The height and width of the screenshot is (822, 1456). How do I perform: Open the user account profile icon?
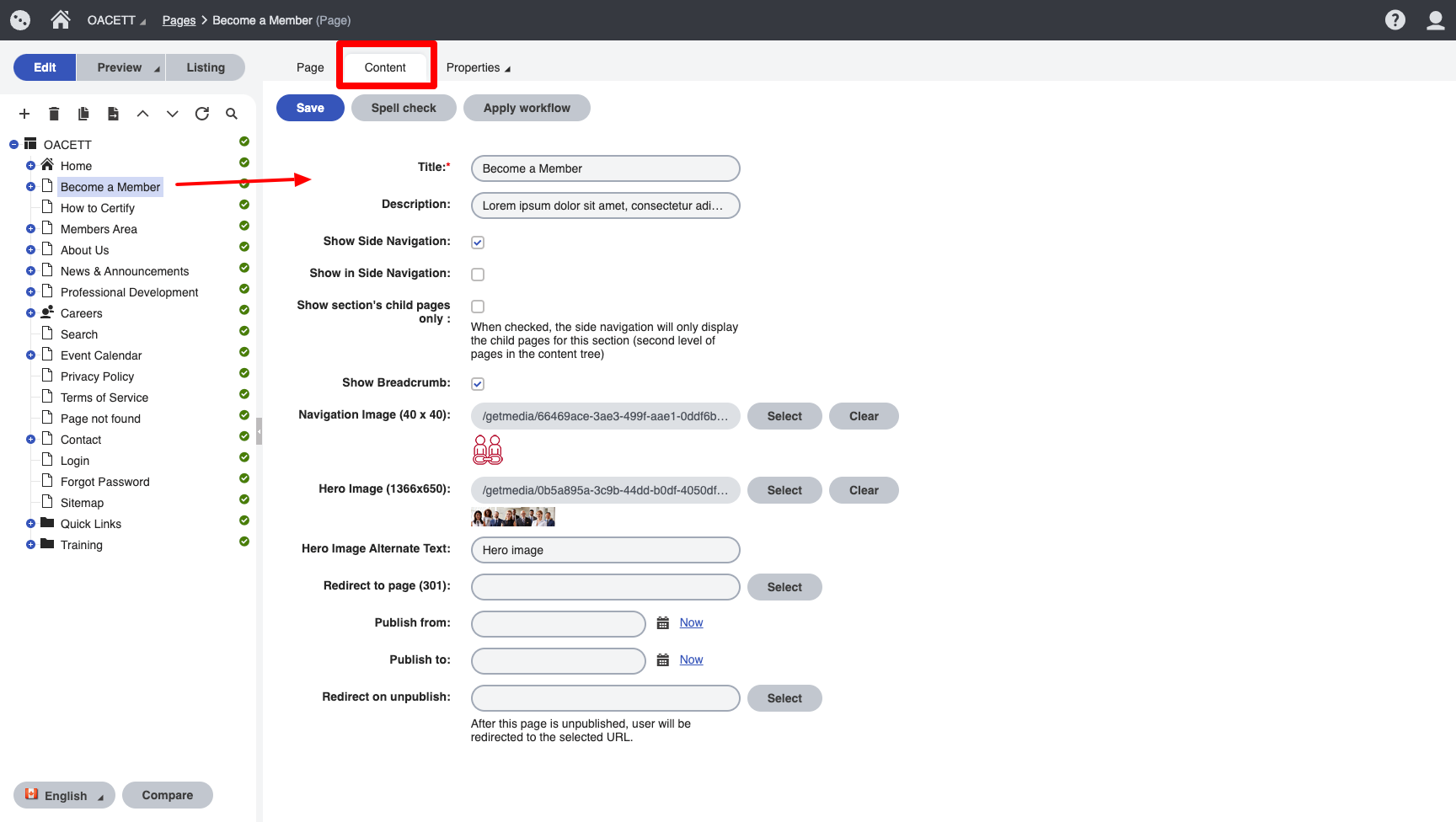coord(1435,20)
